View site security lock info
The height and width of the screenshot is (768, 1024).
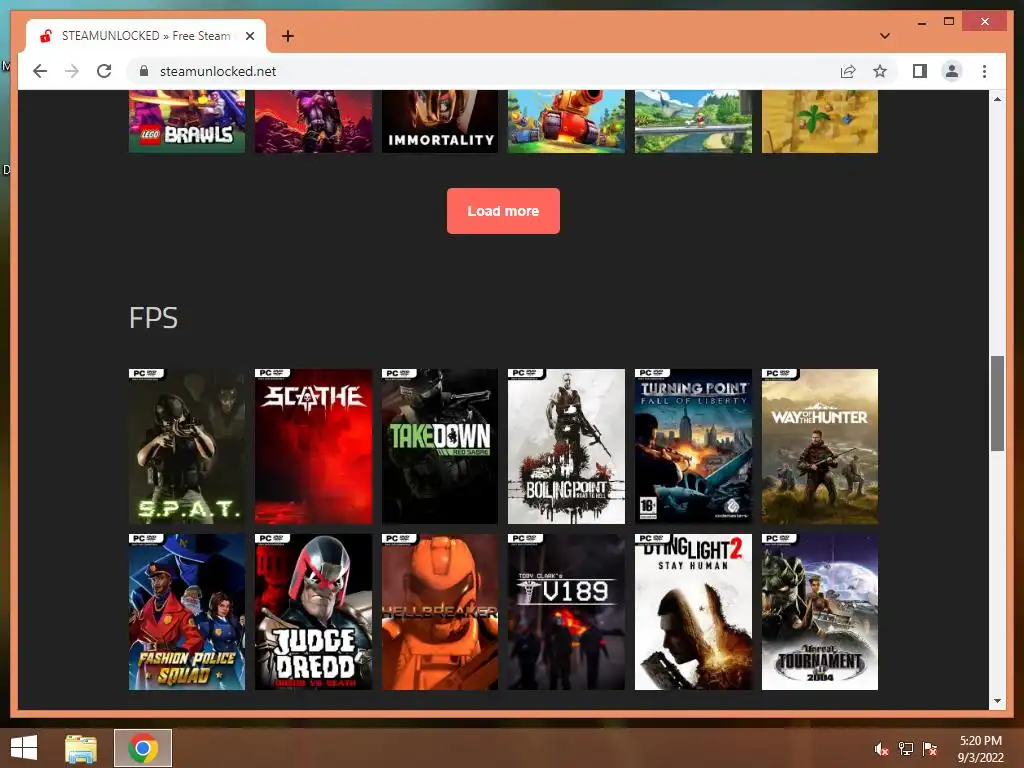click(x=144, y=71)
